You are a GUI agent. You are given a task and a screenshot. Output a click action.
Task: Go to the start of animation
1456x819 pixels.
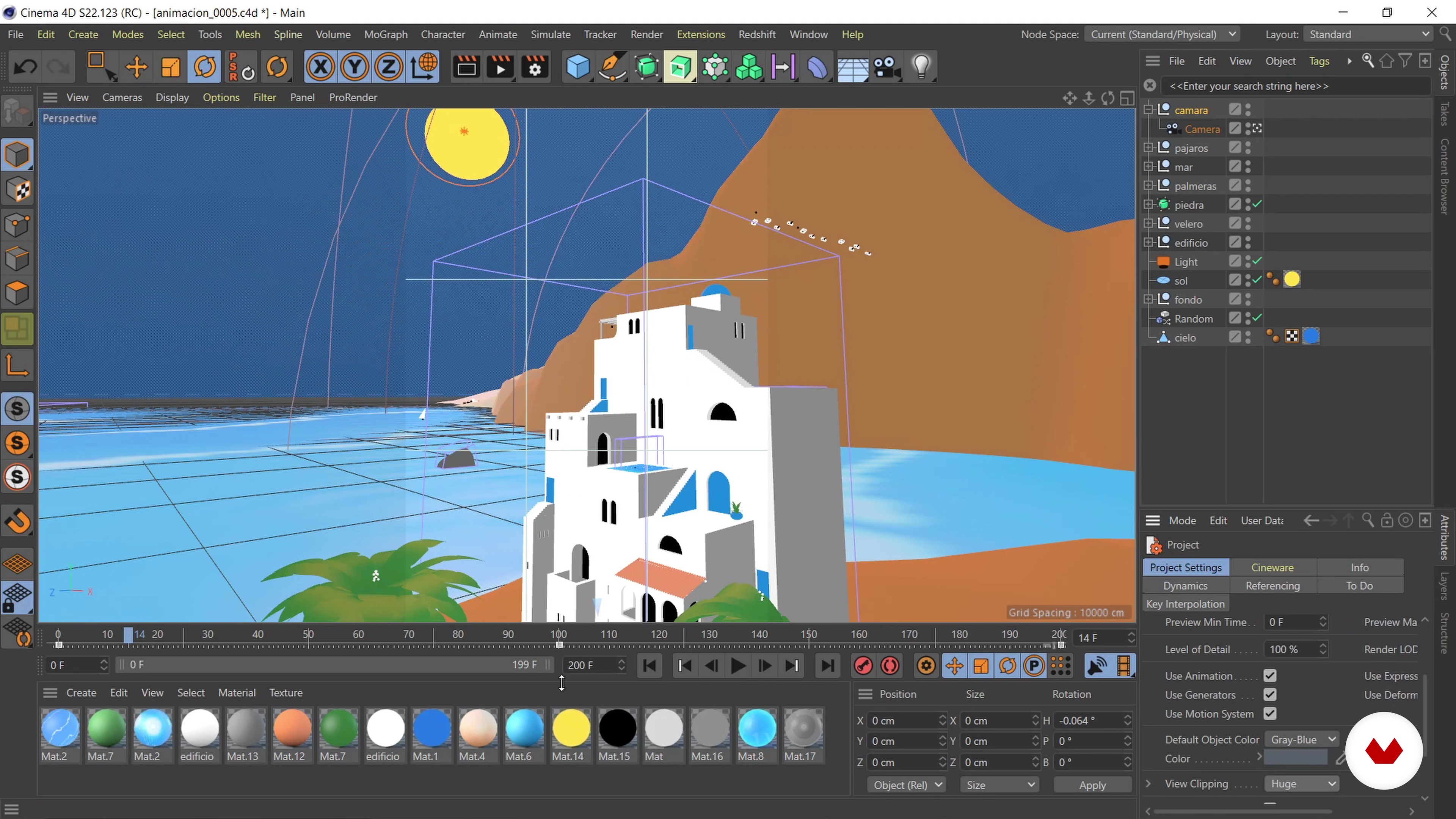click(x=650, y=665)
